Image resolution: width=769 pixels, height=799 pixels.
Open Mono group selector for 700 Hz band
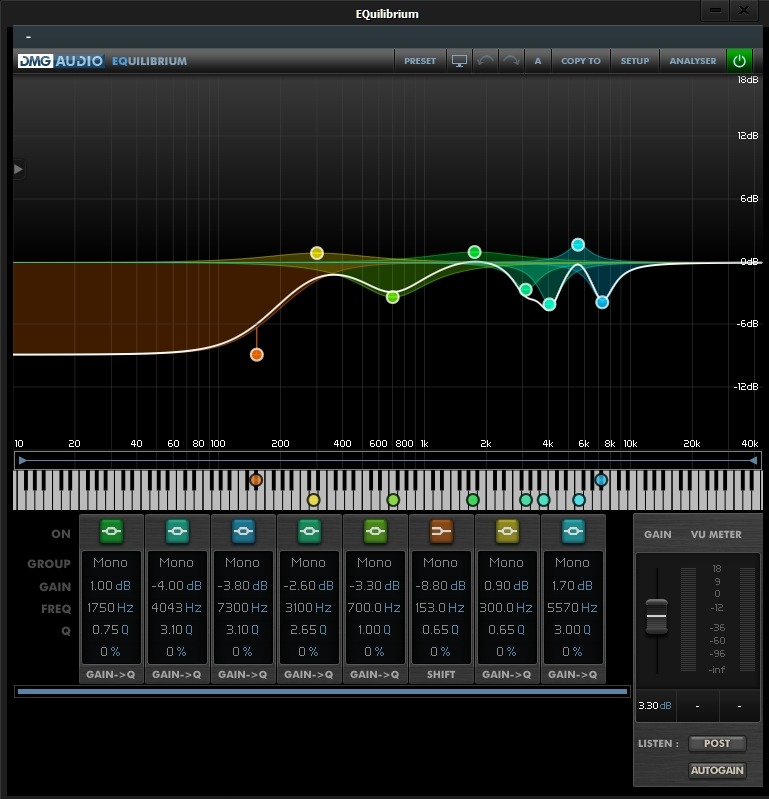375,563
